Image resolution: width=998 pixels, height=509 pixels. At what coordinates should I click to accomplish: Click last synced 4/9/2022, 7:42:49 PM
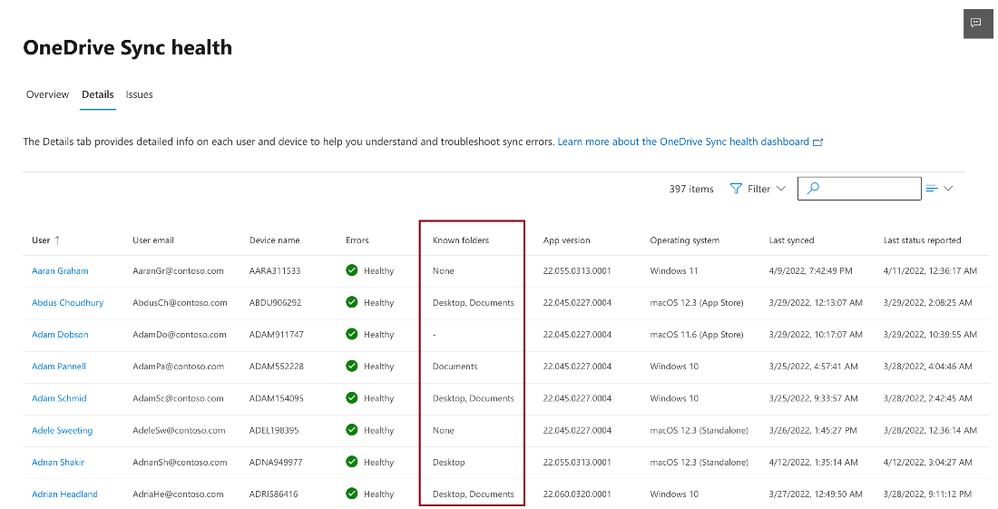(810, 270)
